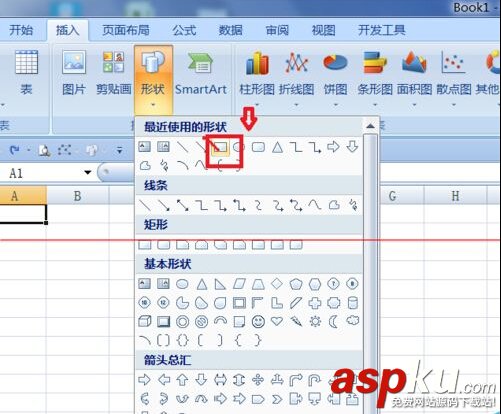Choose the Double Brace basic shape
501x414 pixels.
coord(182,340)
